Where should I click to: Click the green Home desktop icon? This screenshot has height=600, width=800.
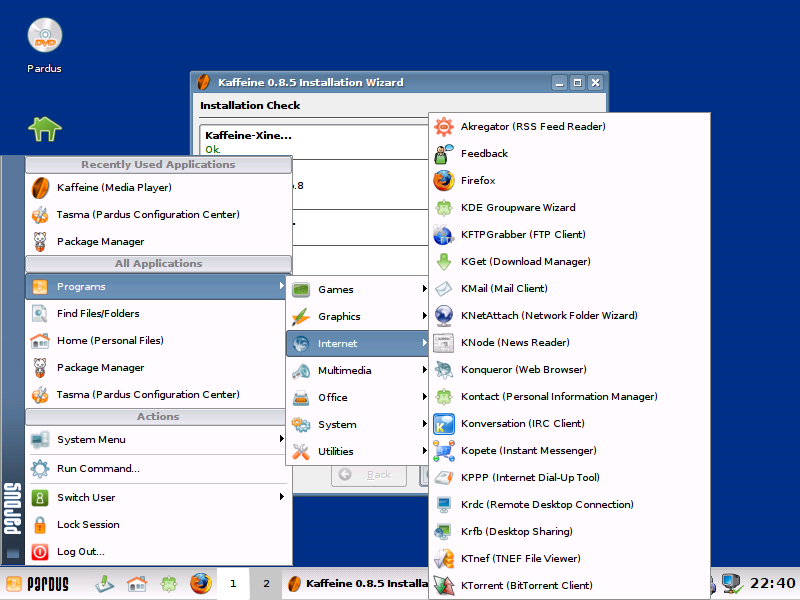45,129
